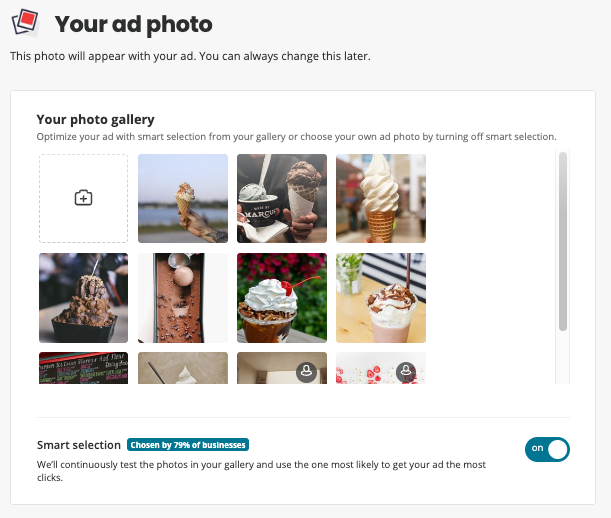Click the "Chosen by 79% of businesses" badge

pyautogui.click(x=188, y=445)
